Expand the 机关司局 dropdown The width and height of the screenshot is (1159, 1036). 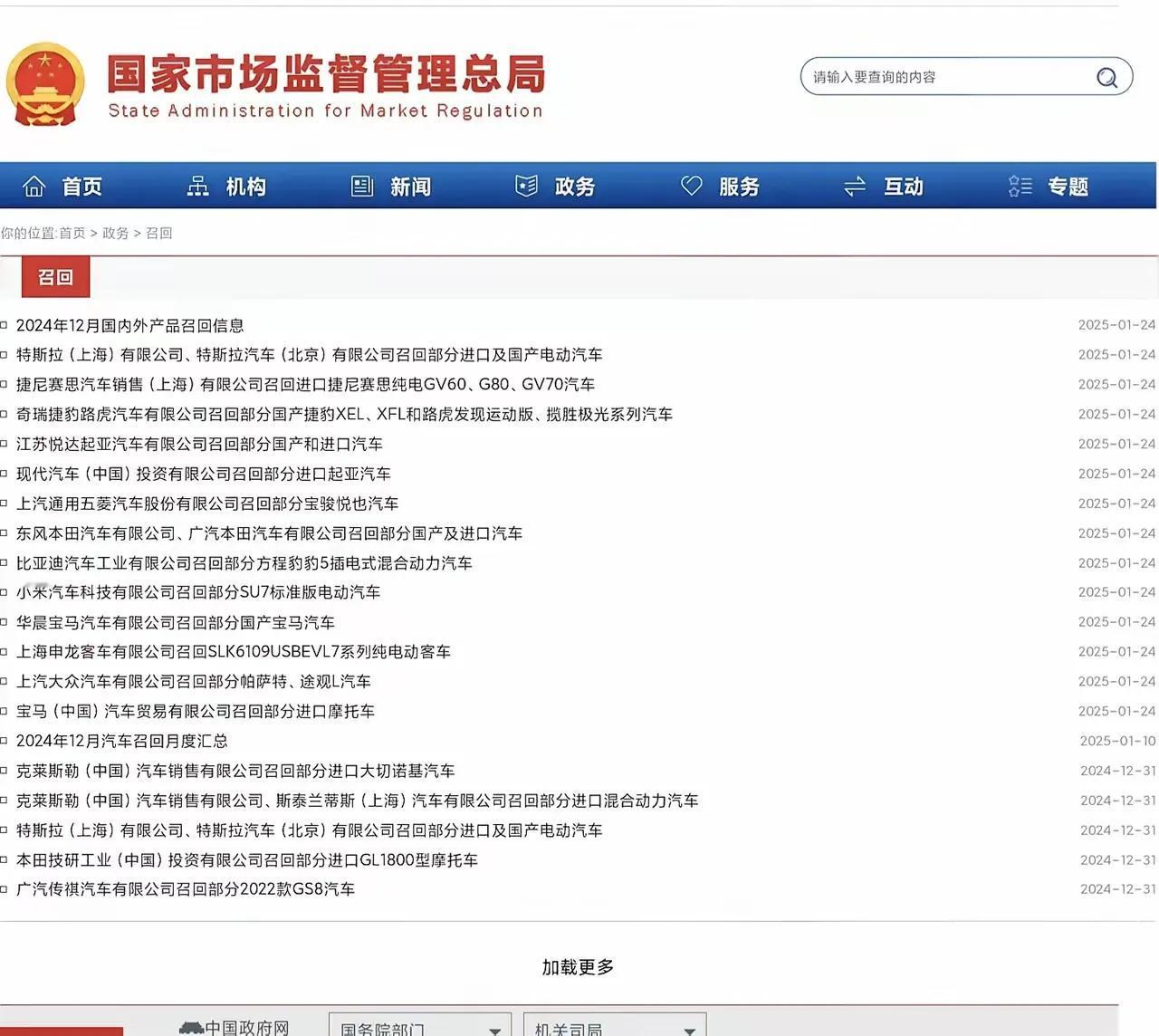pos(615,1025)
